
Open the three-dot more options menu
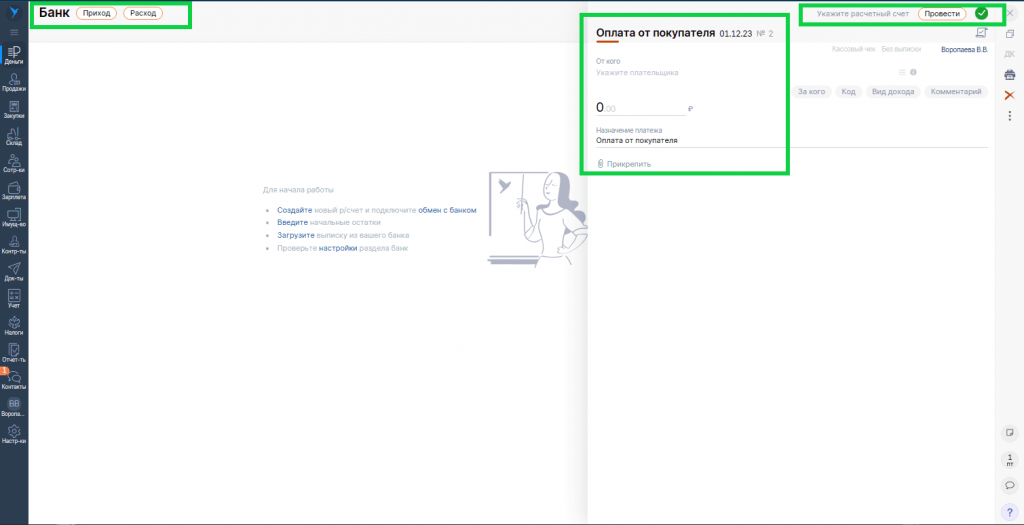[x=1009, y=116]
